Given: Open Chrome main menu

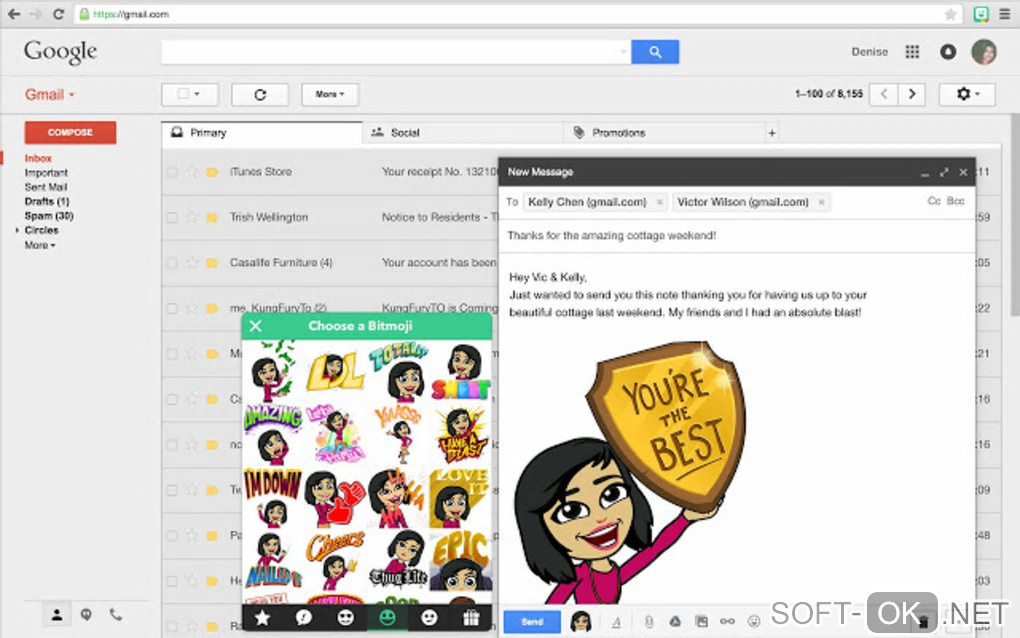Looking at the screenshot, I should 1005,14.
